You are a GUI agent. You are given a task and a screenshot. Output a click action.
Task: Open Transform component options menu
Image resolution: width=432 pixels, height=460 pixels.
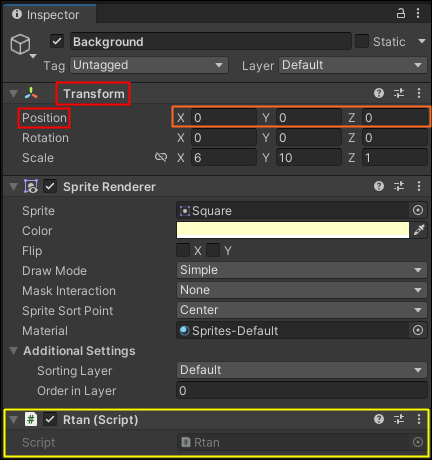(x=419, y=93)
